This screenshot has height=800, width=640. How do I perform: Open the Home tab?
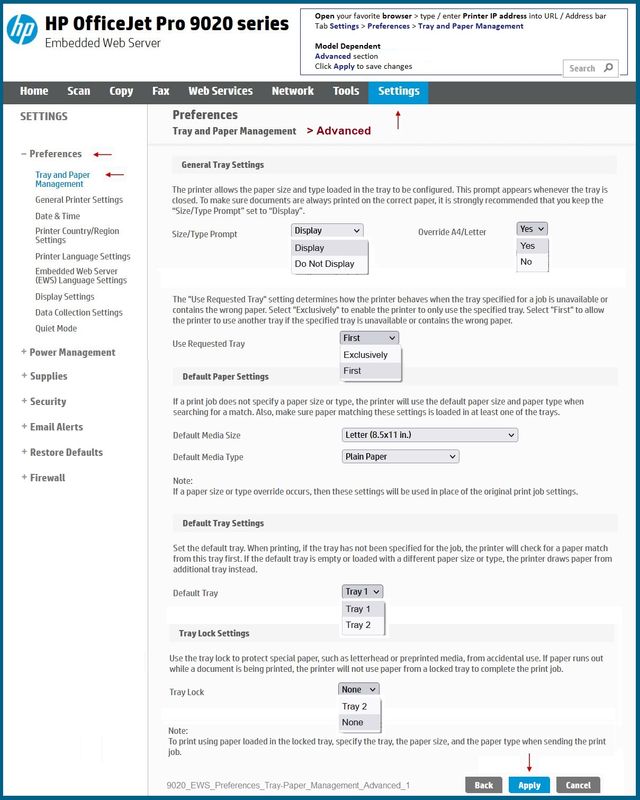[x=34, y=91]
